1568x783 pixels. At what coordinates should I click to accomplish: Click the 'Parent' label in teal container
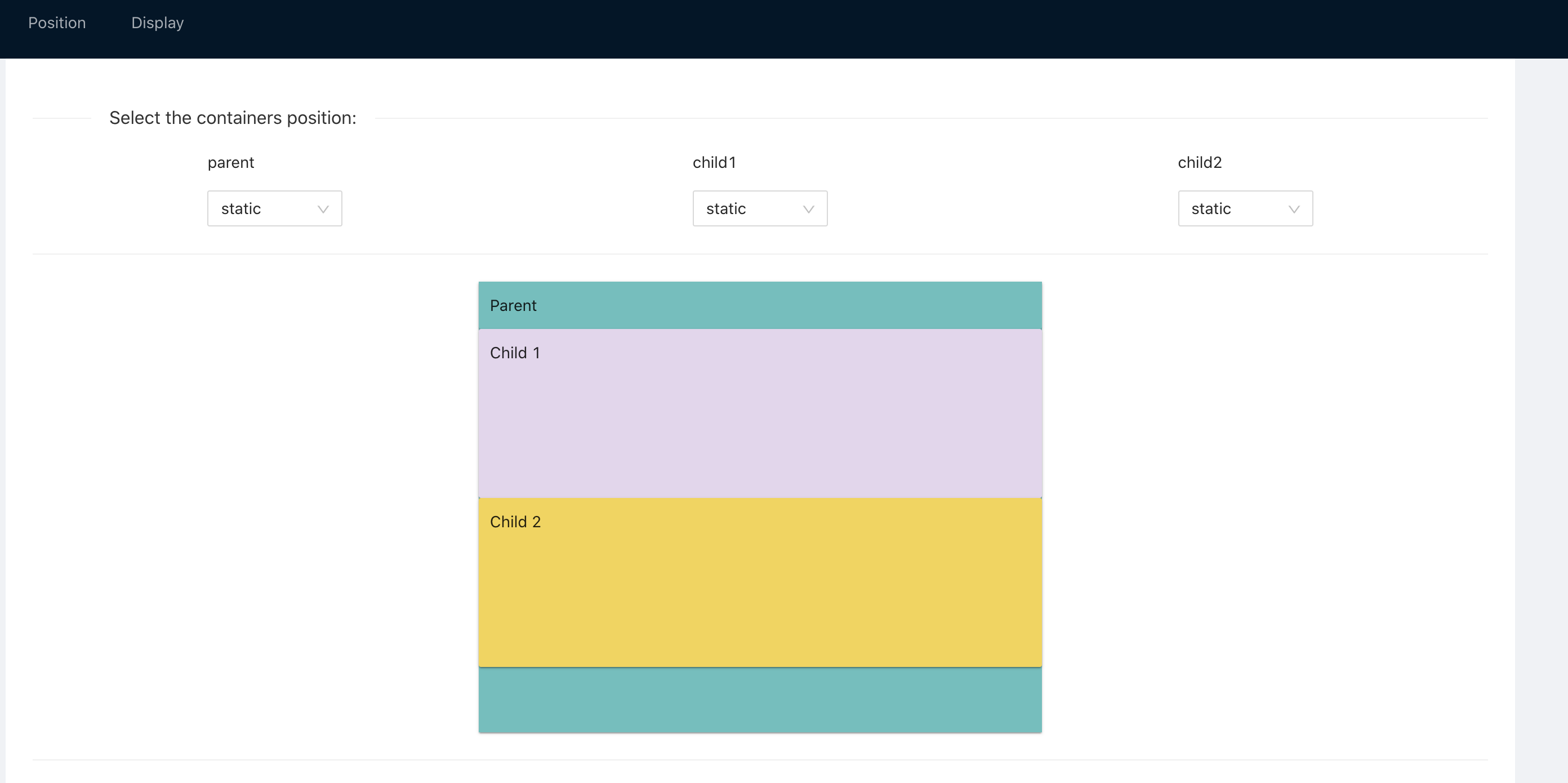click(x=513, y=306)
